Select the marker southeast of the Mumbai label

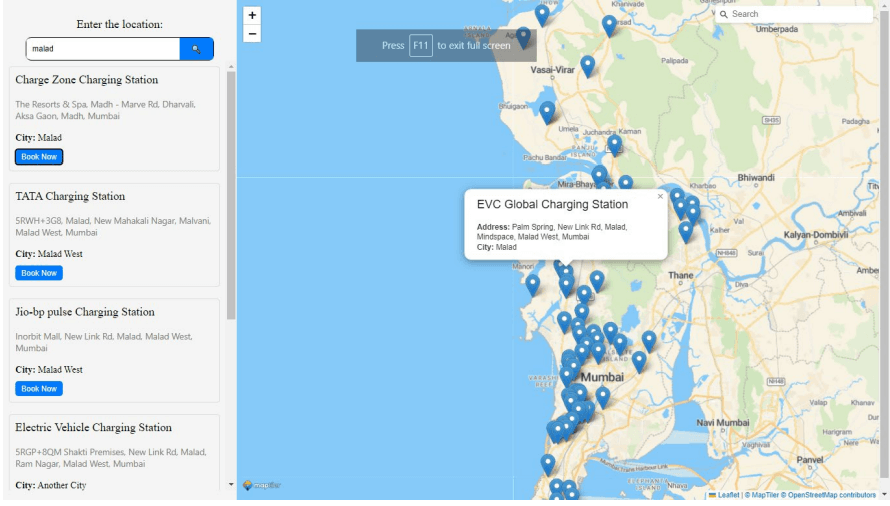click(x=603, y=397)
